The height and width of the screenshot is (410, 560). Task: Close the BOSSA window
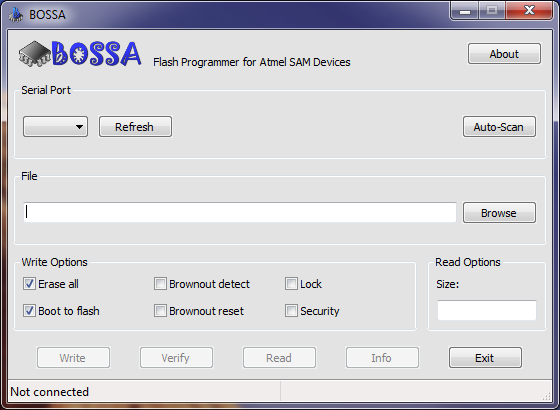[529, 11]
